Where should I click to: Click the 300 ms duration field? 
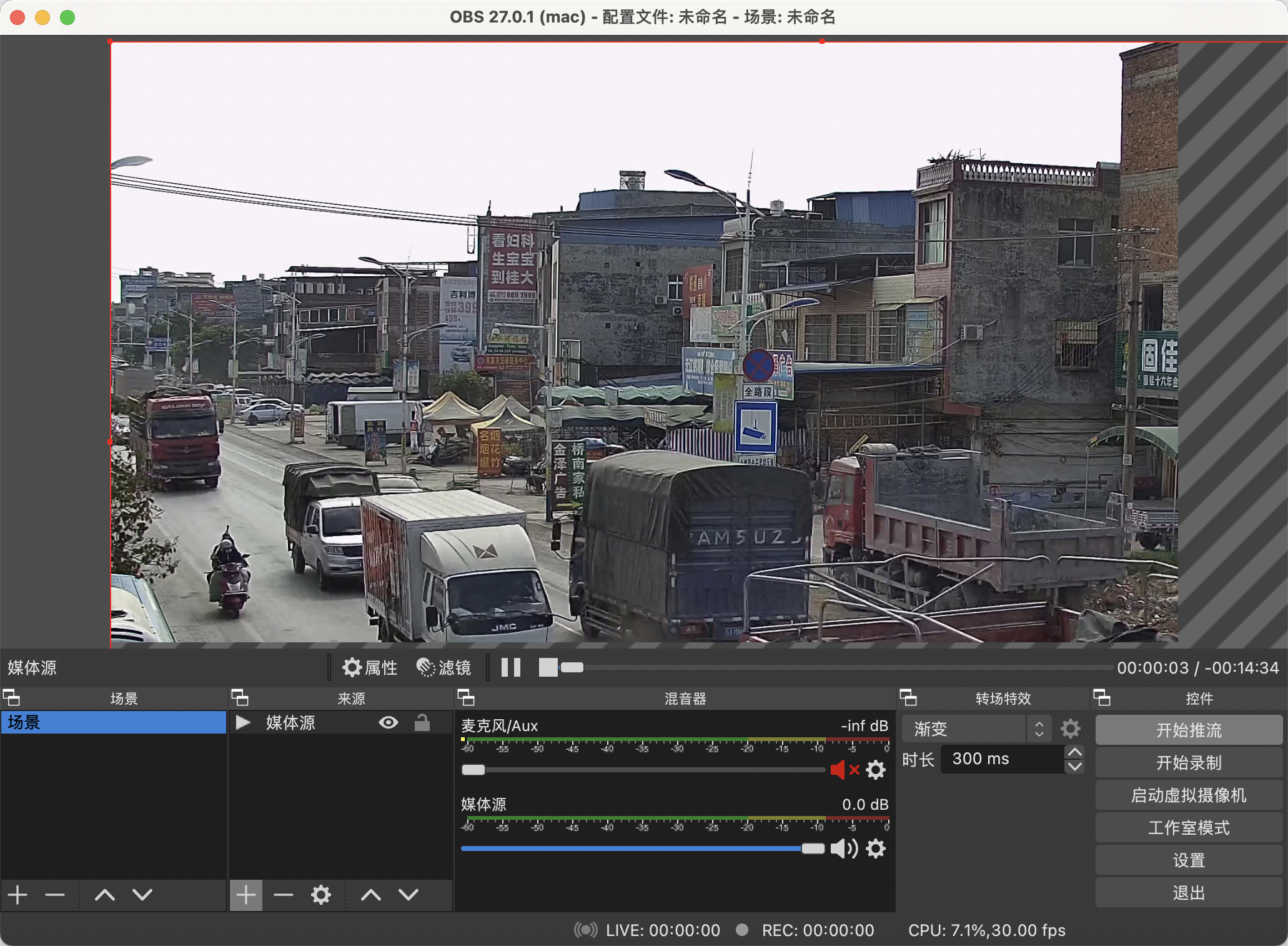pyautogui.click(x=1003, y=759)
